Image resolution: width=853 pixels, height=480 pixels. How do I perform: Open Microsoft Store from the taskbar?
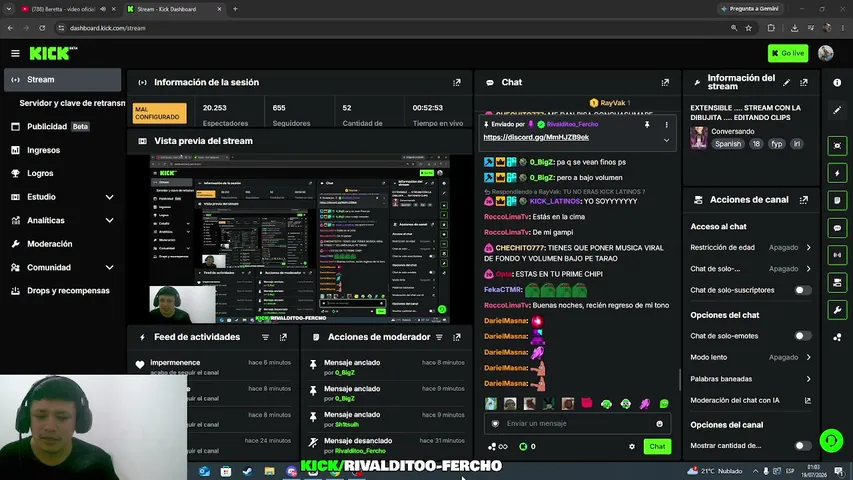coord(226,471)
